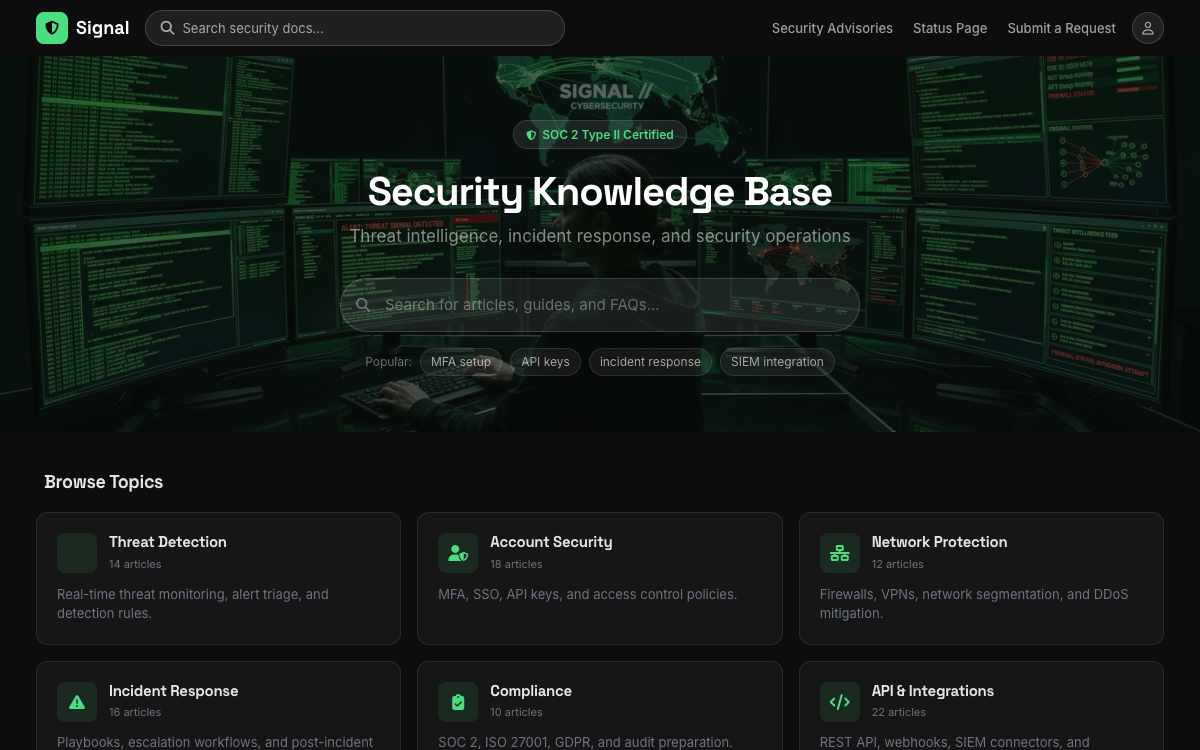Open the Incident Response topic title
The image size is (1200, 750).
[173, 691]
